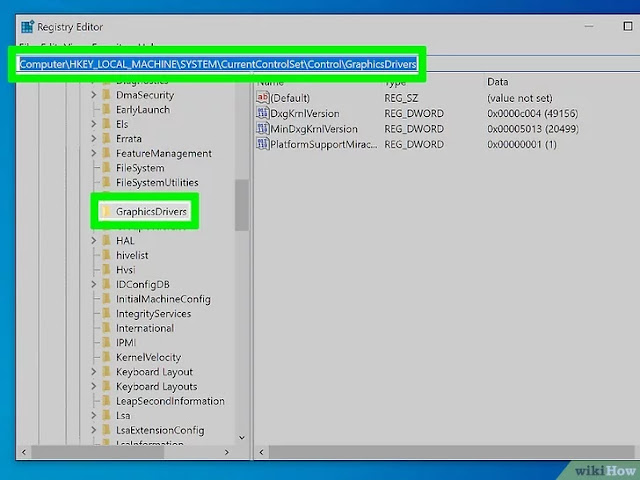Select the Keyboard Layouts key name

point(156,387)
